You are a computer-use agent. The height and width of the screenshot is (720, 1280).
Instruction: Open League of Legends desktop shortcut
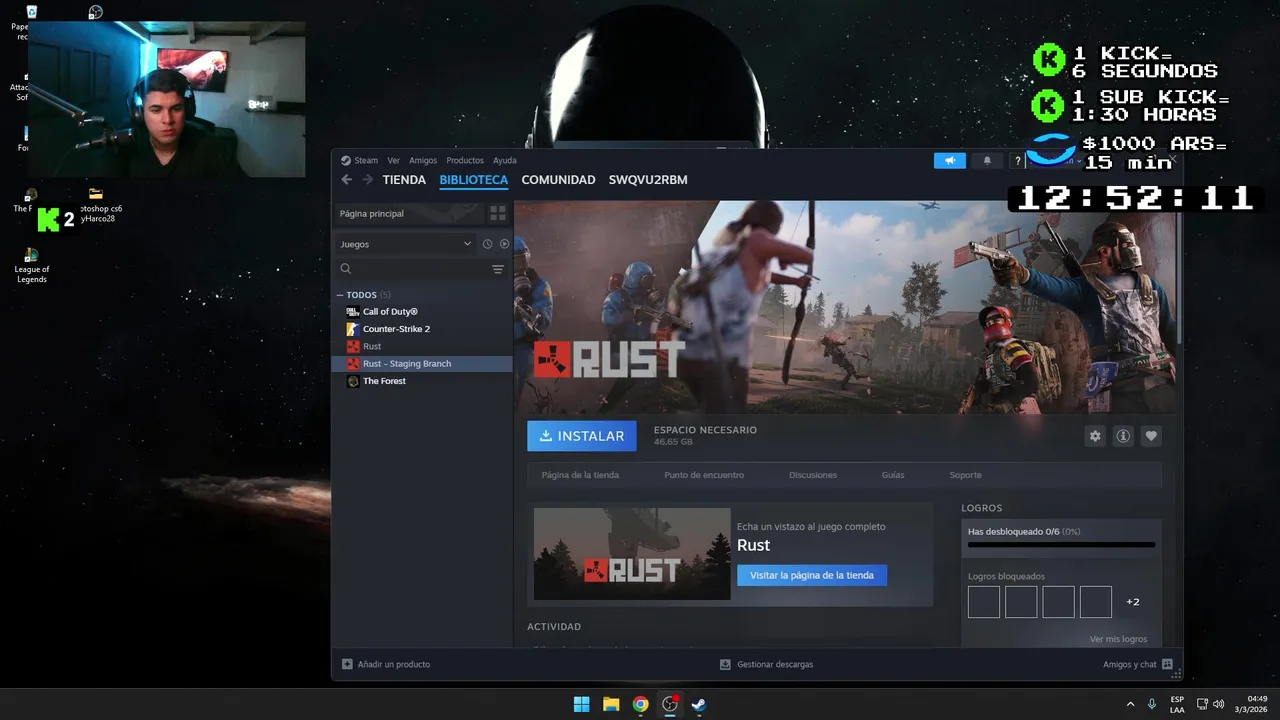(32, 265)
